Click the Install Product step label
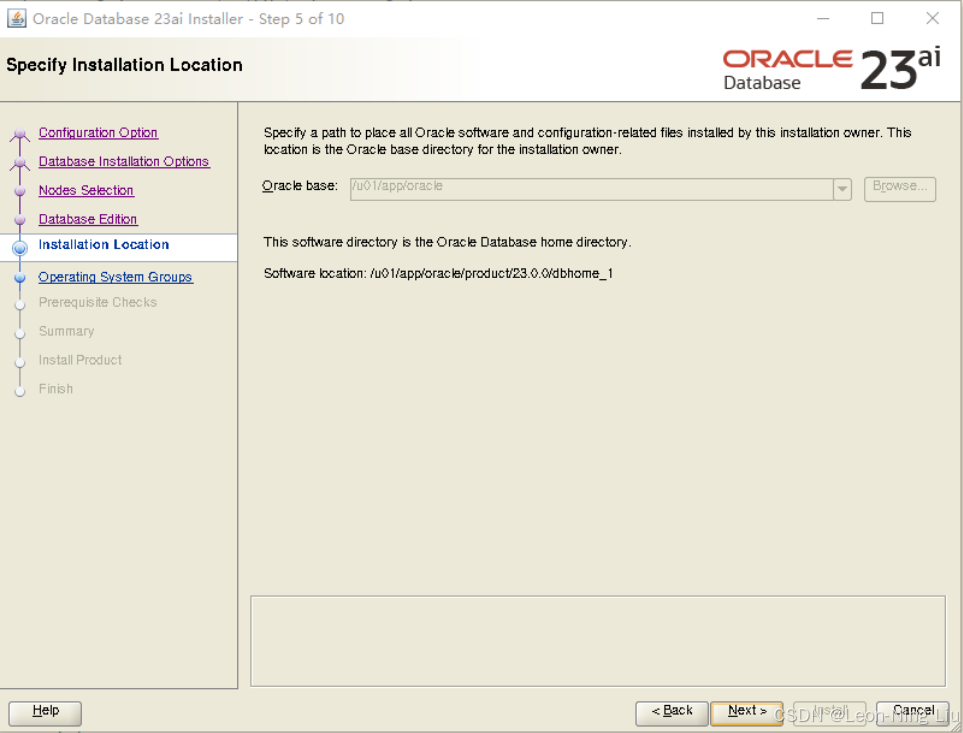The height and width of the screenshot is (733, 963). [x=80, y=360]
